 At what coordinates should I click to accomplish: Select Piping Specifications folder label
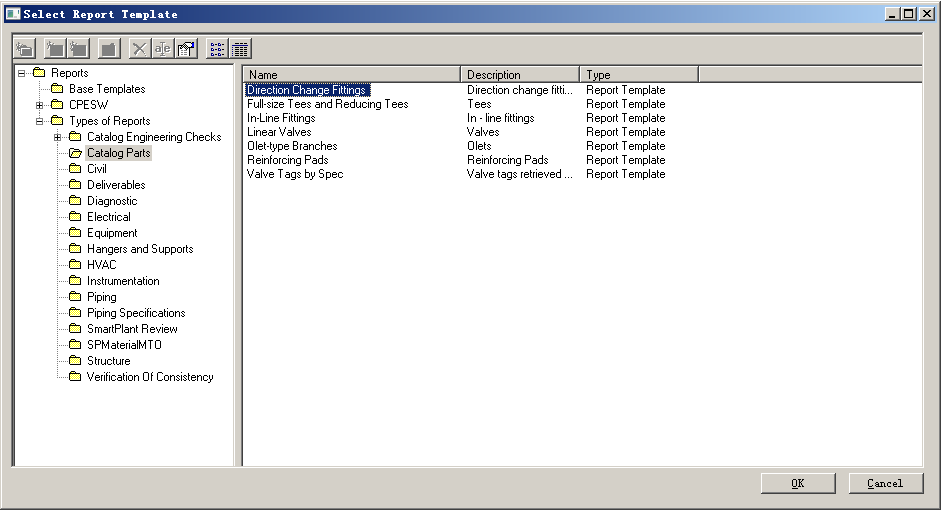[136, 313]
